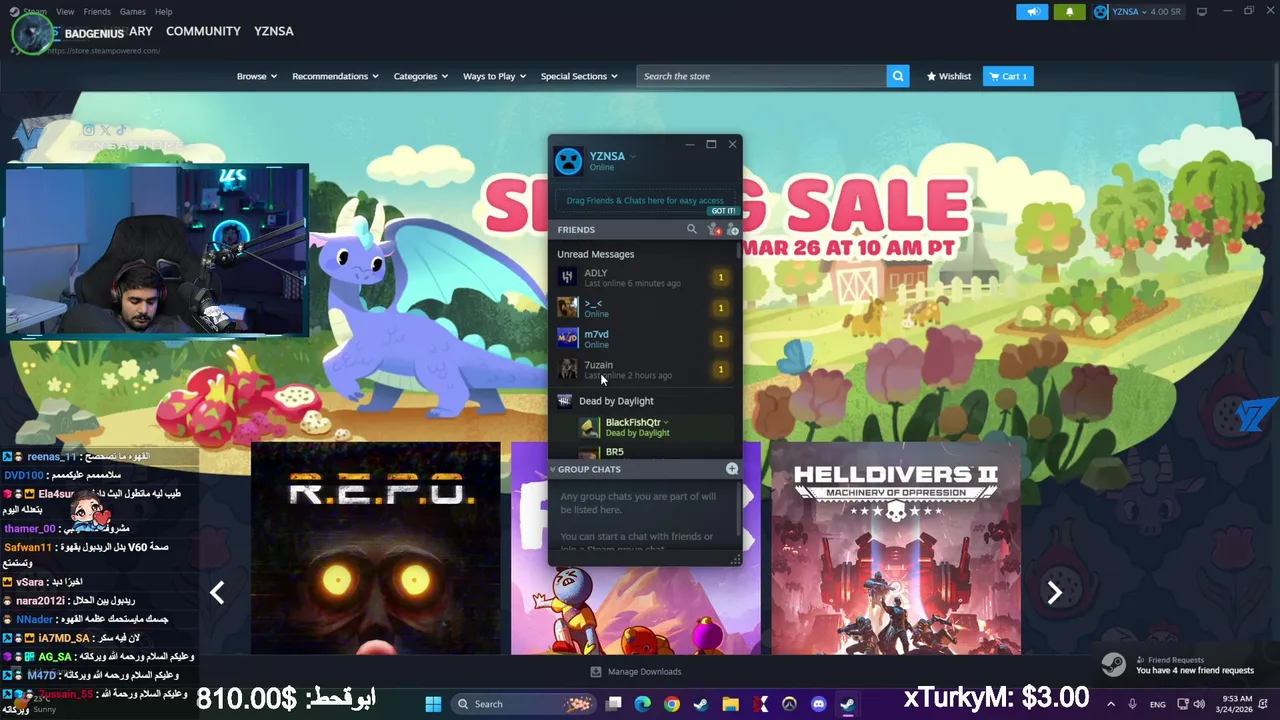1280x720 pixels.
Task: Click the volume speaker tray icon
Action: (1199, 704)
